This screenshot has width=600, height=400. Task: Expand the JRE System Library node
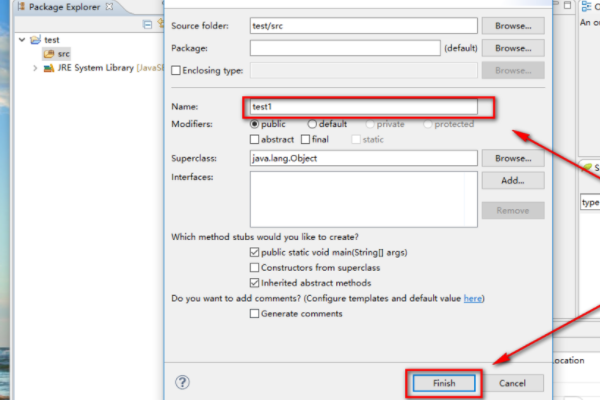[35, 68]
